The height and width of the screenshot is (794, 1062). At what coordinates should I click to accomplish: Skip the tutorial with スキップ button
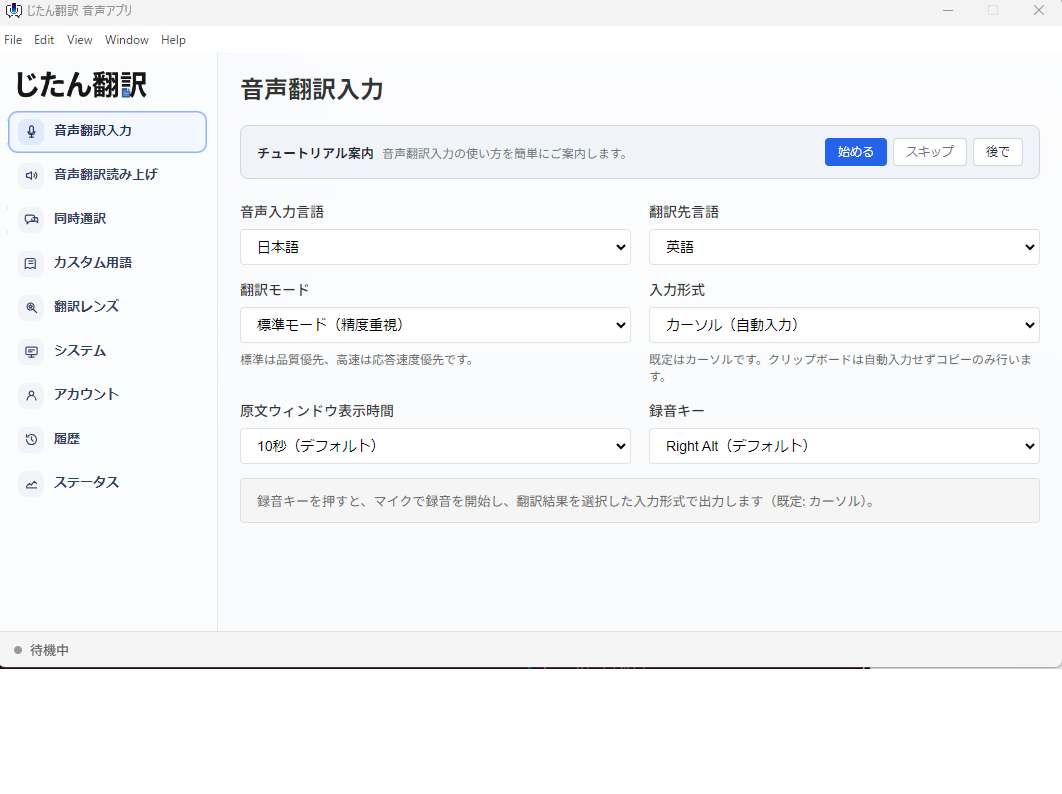click(929, 152)
